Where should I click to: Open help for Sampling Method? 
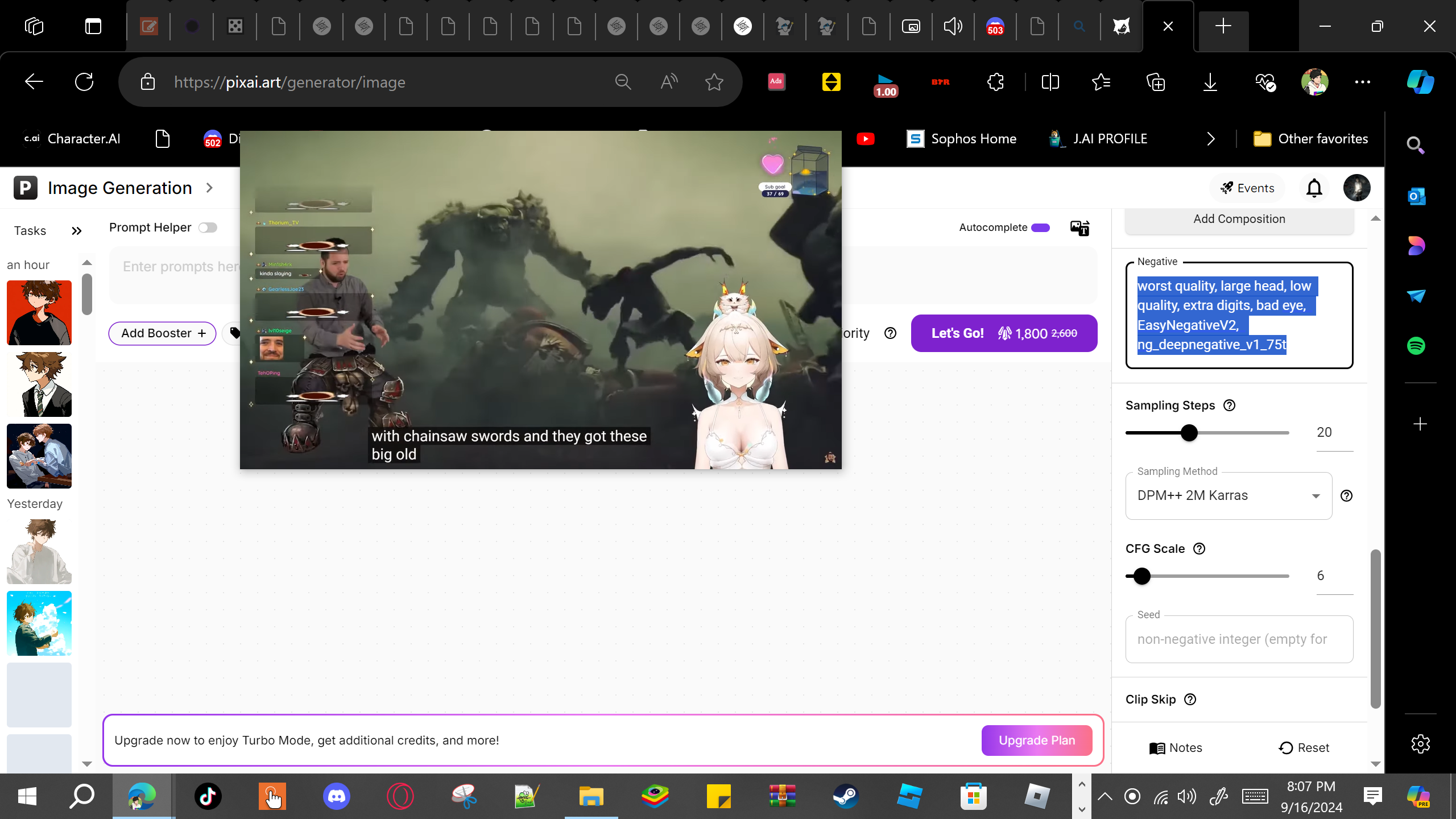pyautogui.click(x=1346, y=496)
